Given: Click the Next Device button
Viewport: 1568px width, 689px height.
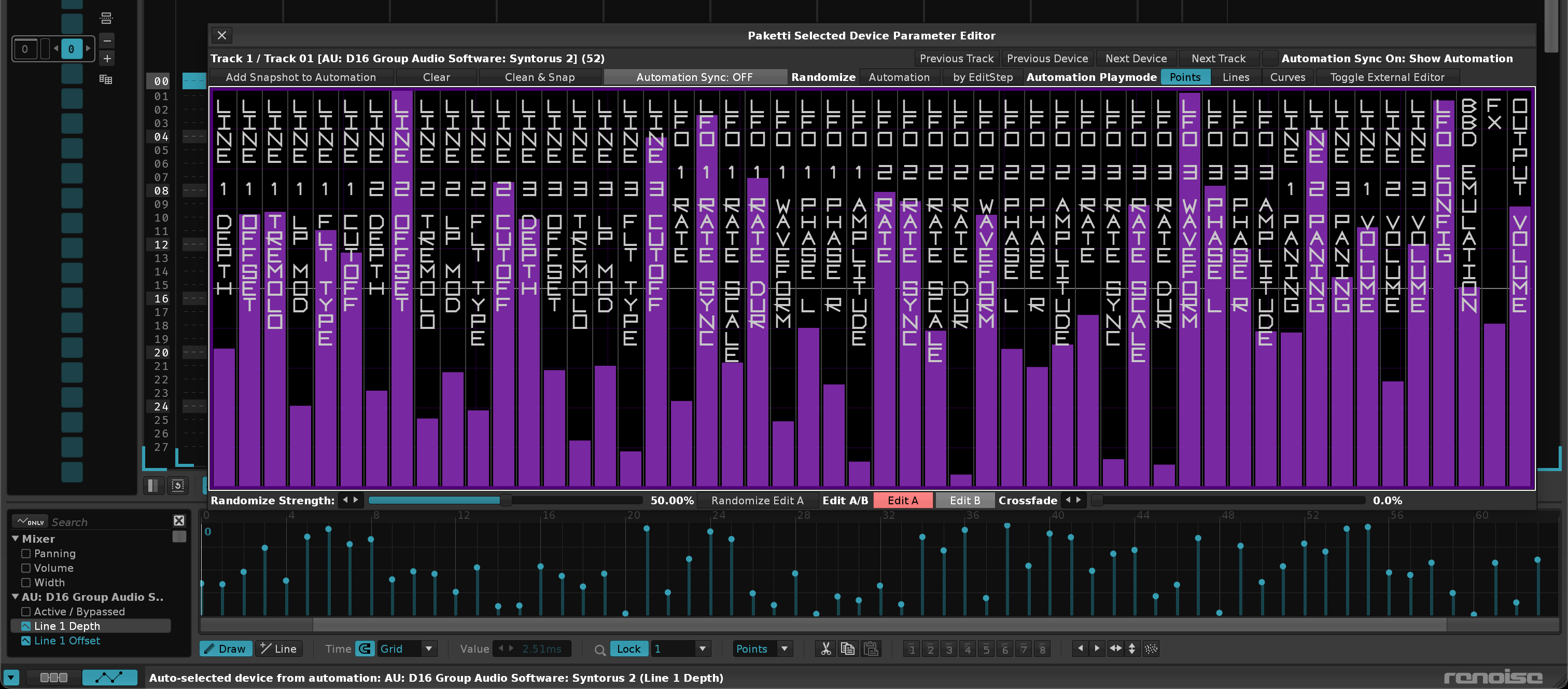Looking at the screenshot, I should click(x=1135, y=59).
